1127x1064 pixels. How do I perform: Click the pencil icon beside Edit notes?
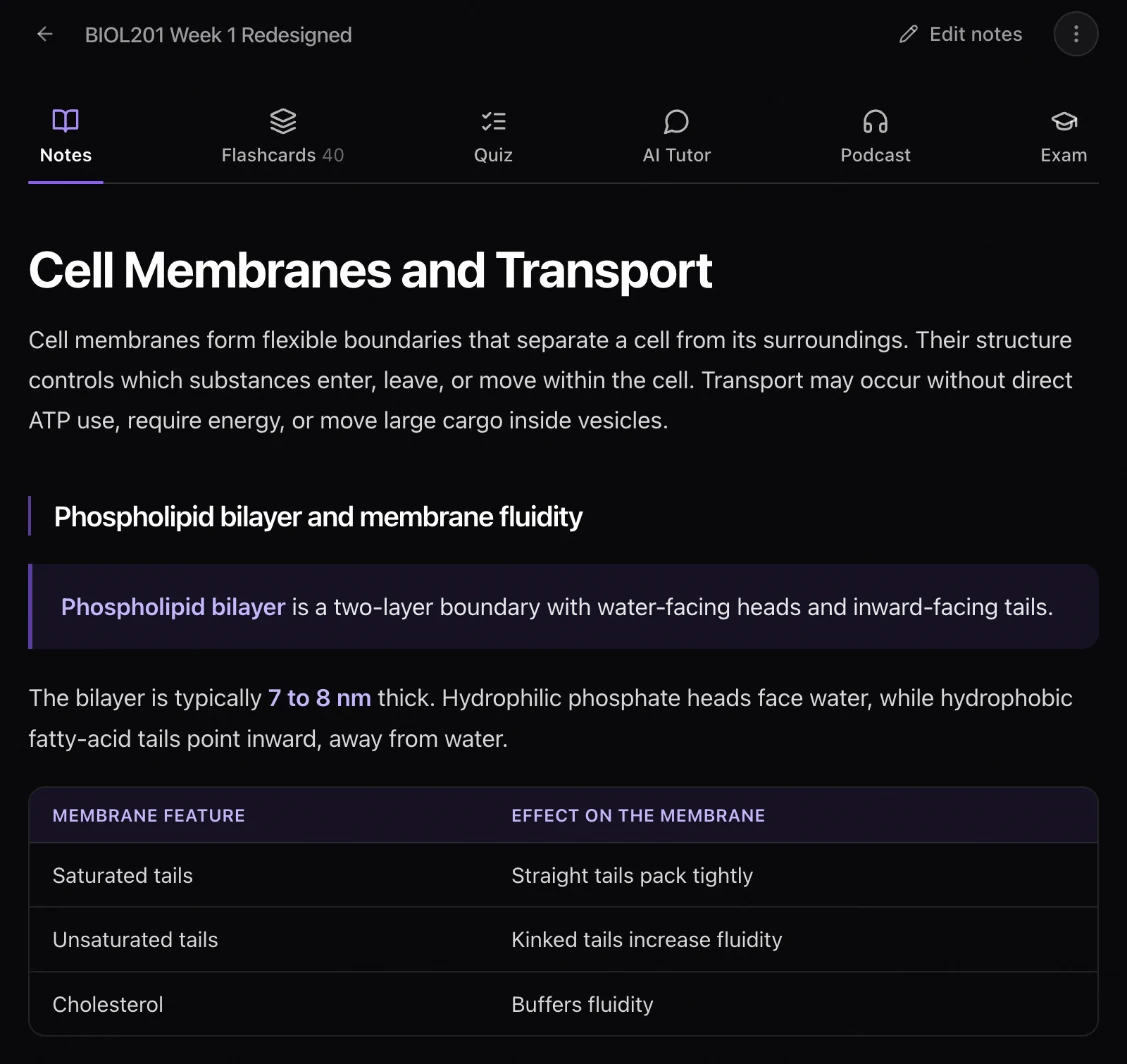click(x=908, y=34)
